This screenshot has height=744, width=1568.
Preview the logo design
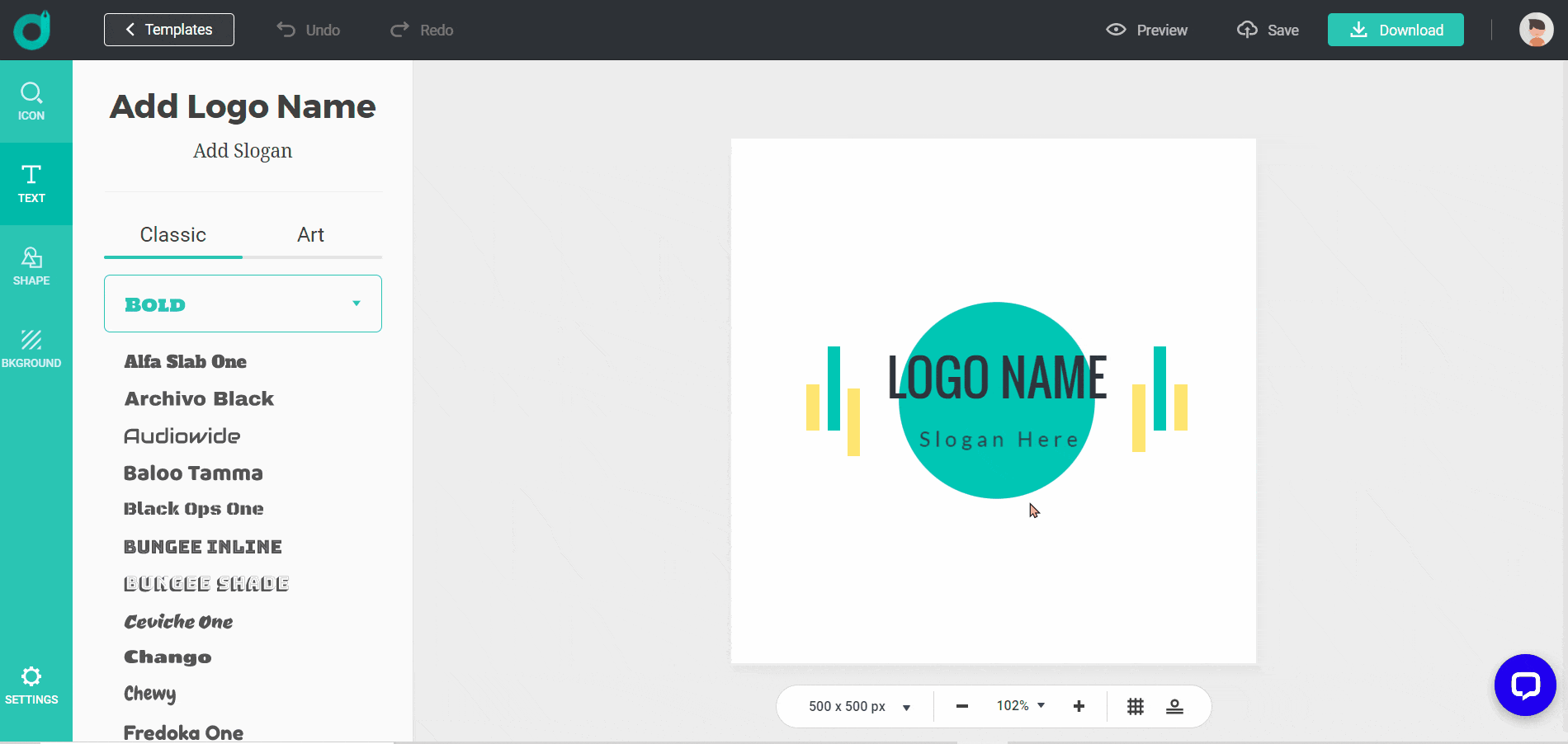coord(1147,30)
